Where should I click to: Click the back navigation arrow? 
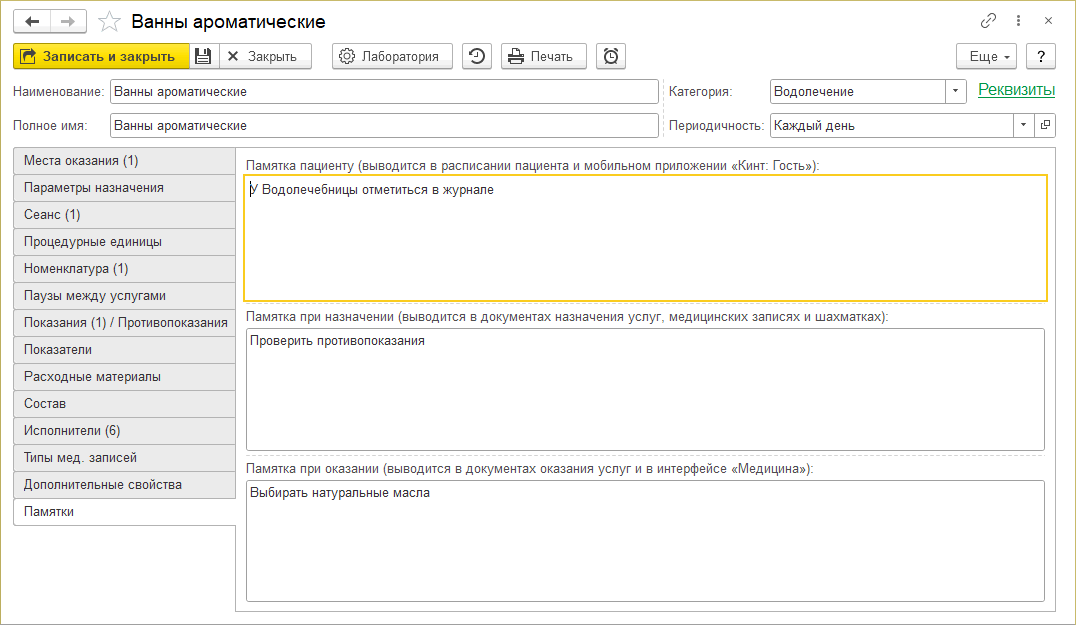32,21
